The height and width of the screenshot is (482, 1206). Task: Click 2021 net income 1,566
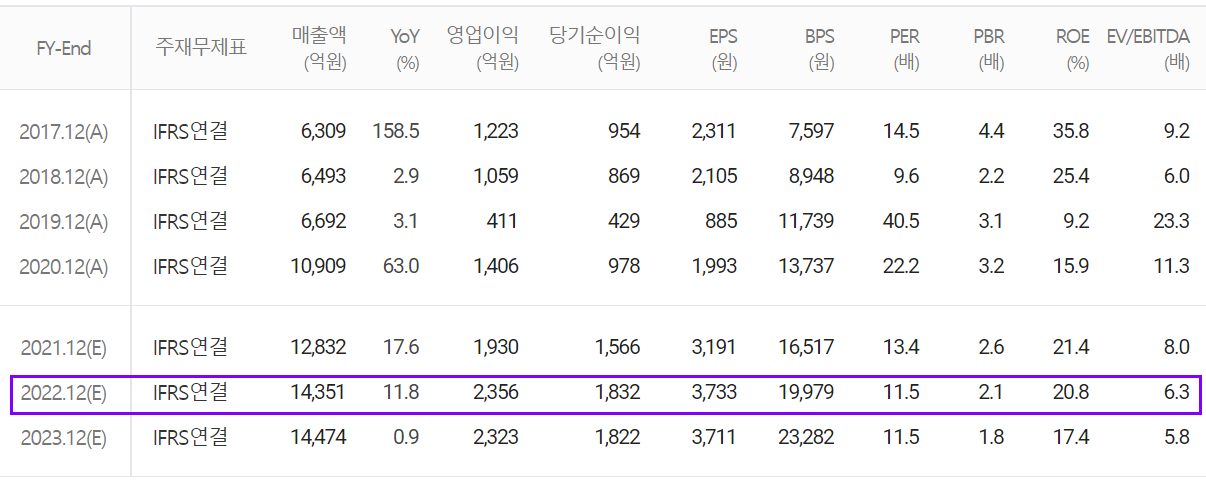click(617, 347)
